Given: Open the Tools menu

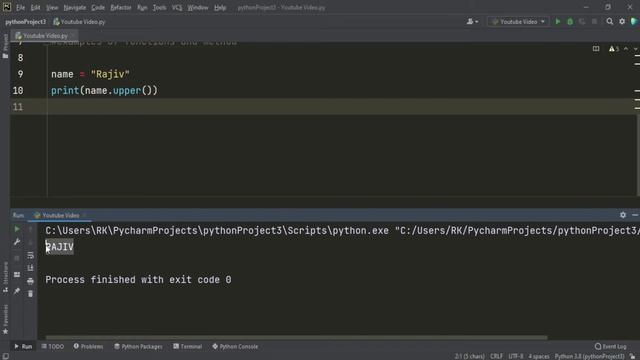Looking at the screenshot, I should coord(160,7).
